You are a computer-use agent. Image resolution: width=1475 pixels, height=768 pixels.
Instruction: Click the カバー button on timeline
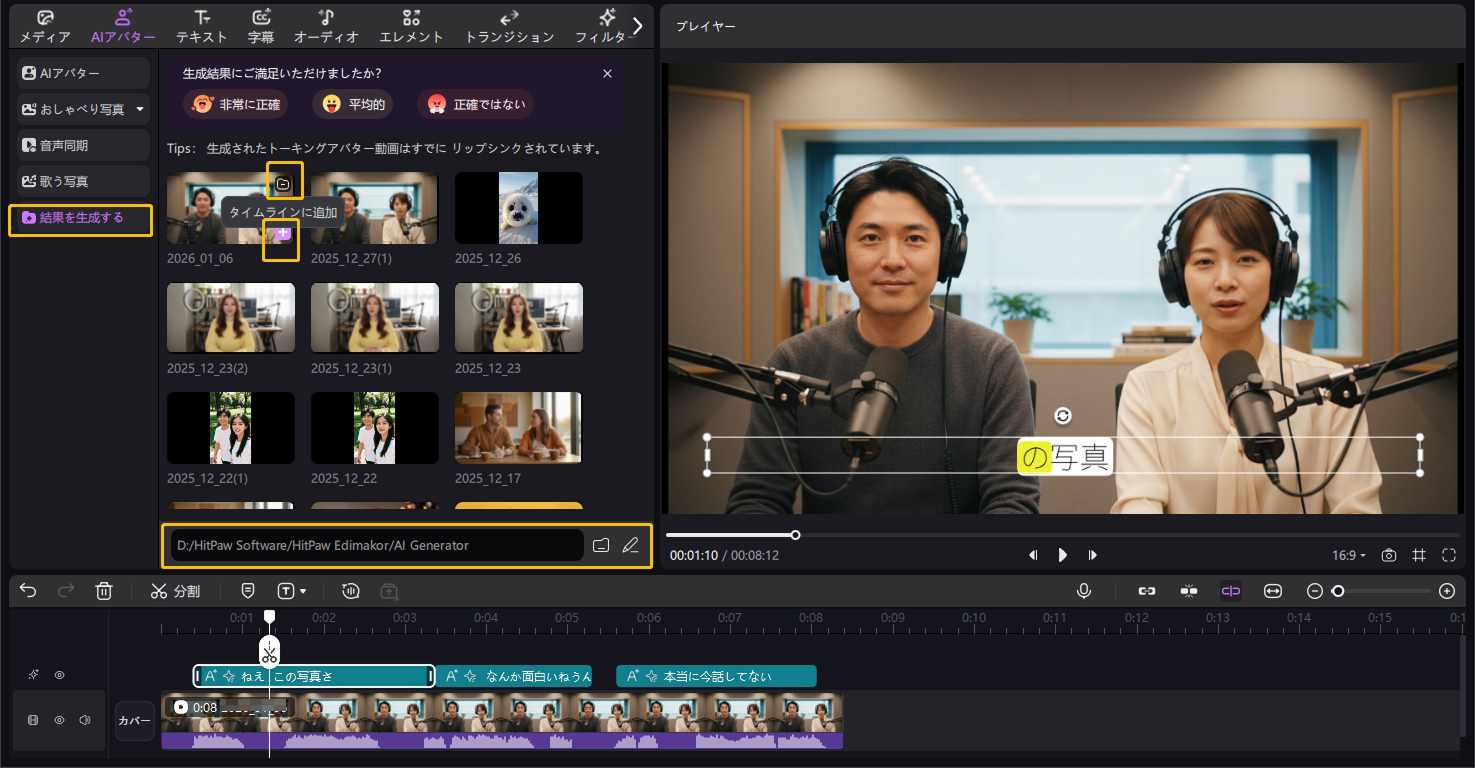click(x=134, y=721)
